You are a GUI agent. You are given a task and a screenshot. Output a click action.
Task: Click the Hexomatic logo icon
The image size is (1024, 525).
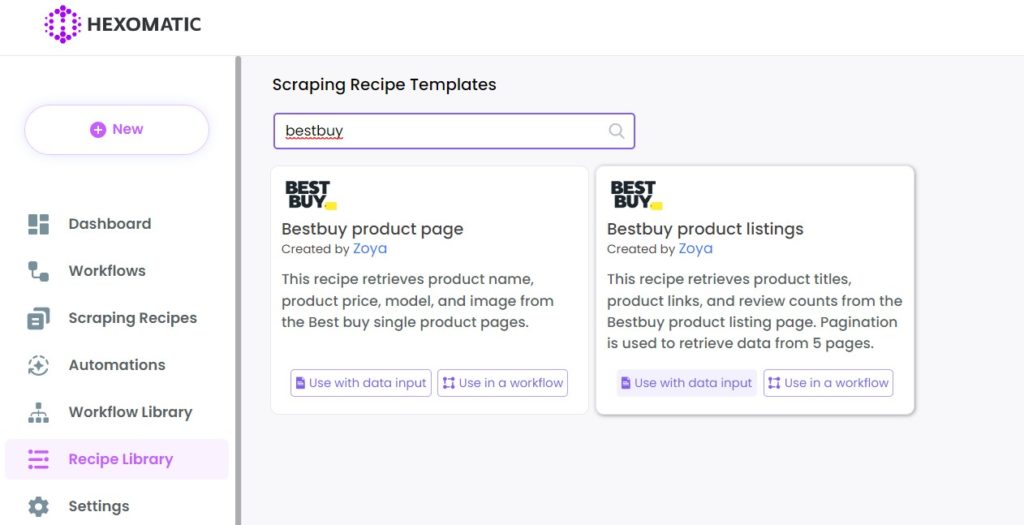(63, 24)
